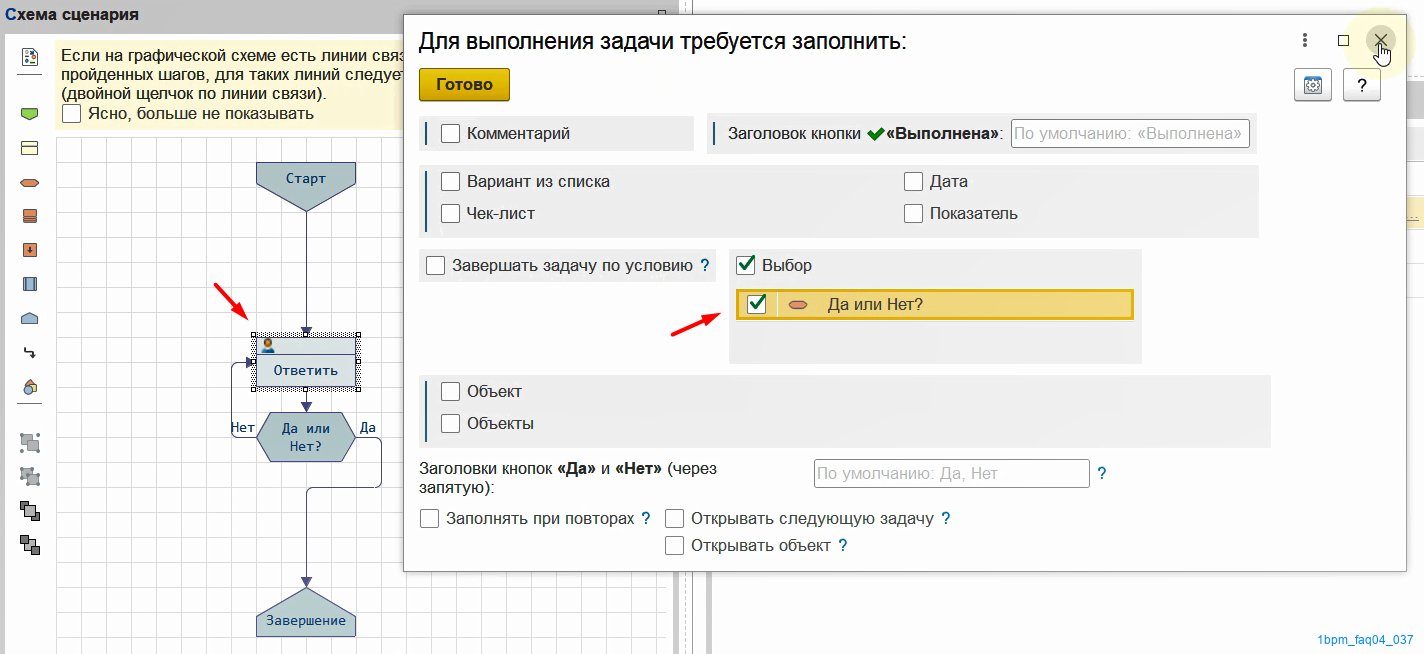This screenshot has height=654, width=1424.
Task: Click the second ungroup icon with handles
Action: [x=30, y=476]
